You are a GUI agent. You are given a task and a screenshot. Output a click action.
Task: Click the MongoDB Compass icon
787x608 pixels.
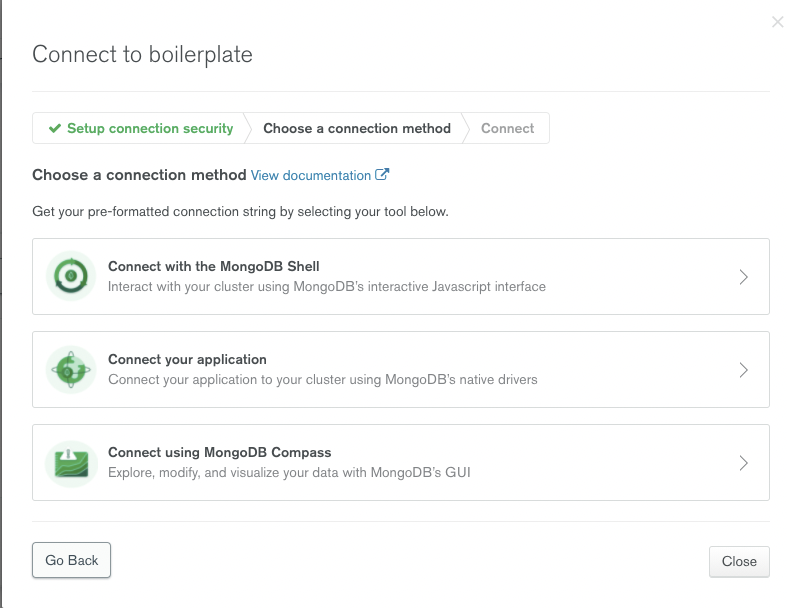point(71,463)
